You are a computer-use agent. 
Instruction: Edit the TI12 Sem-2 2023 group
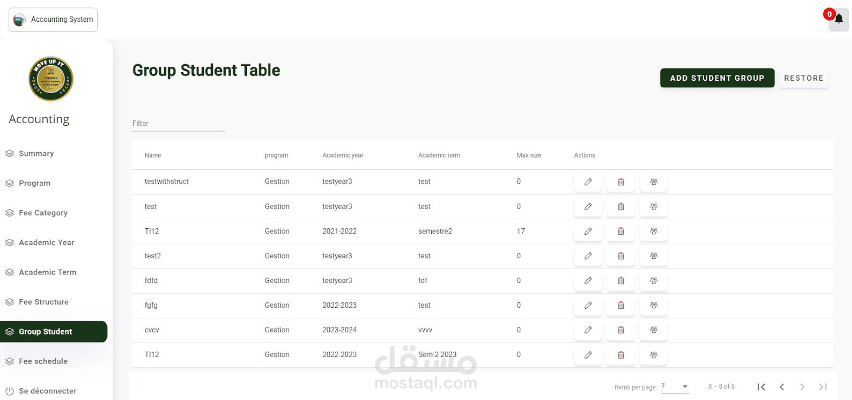click(x=588, y=355)
